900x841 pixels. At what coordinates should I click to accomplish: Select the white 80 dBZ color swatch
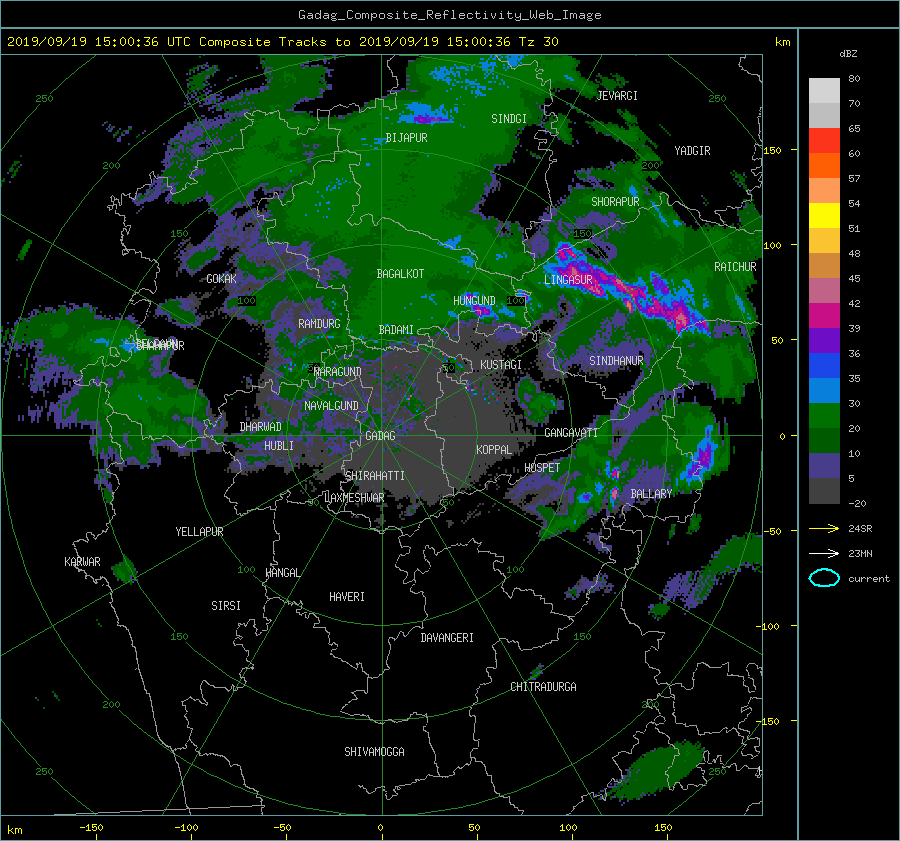824,91
